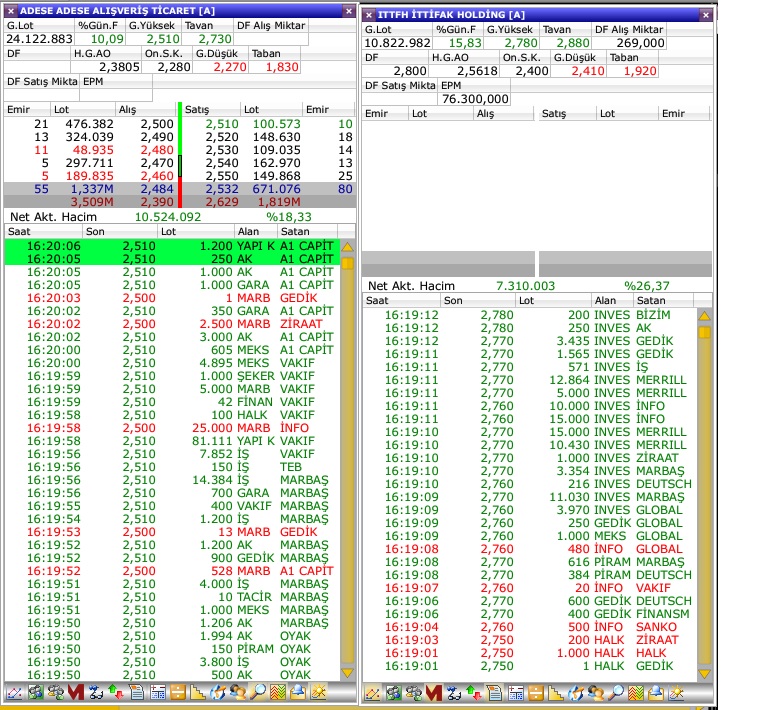Click ADESE G.Lot value 24.122.883
The width and height of the screenshot is (768, 710).
coord(39,39)
